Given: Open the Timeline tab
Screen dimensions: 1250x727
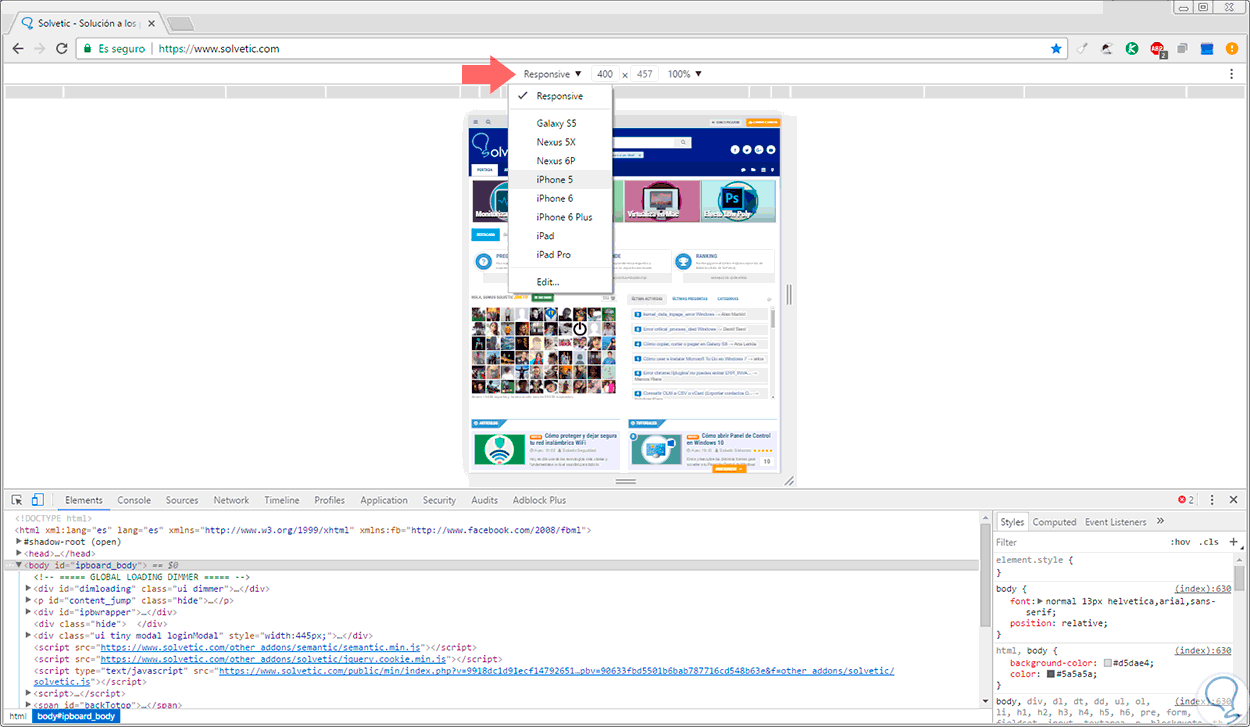Looking at the screenshot, I should [x=282, y=500].
